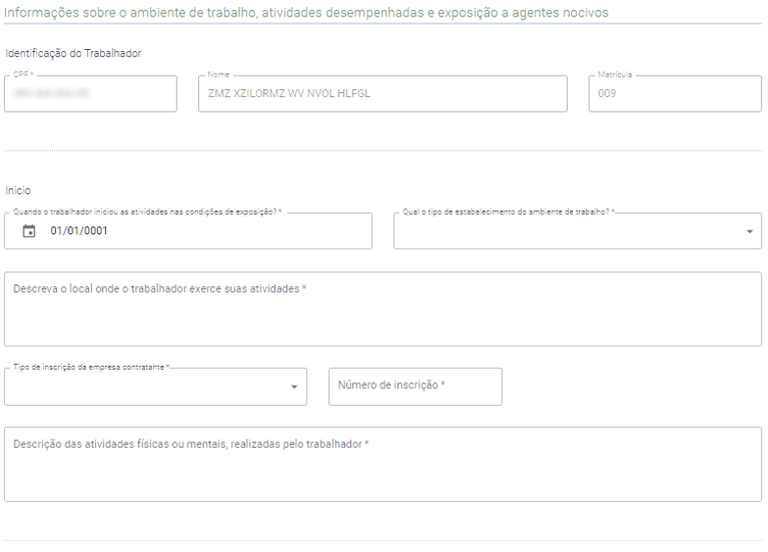Open the calendar date picker icon
The width and height of the screenshot is (768, 552).
click(x=29, y=231)
